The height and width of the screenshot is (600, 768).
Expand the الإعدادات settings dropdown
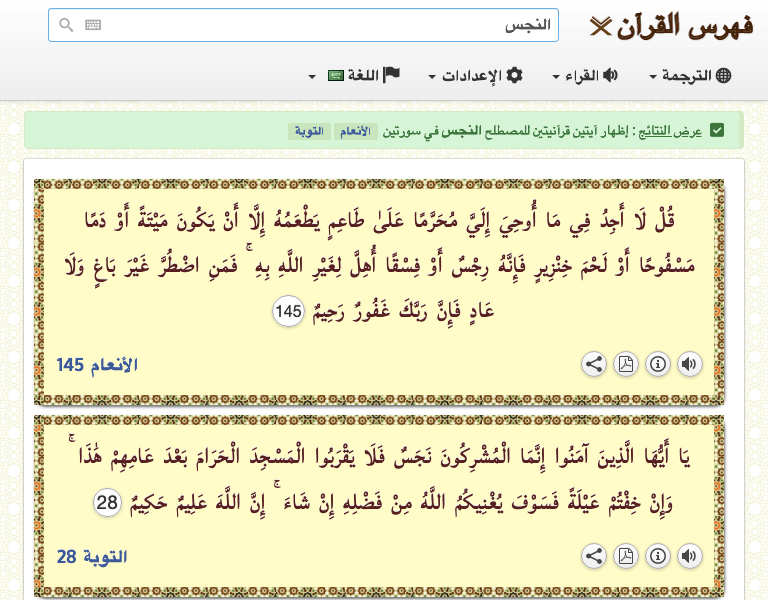pos(476,76)
